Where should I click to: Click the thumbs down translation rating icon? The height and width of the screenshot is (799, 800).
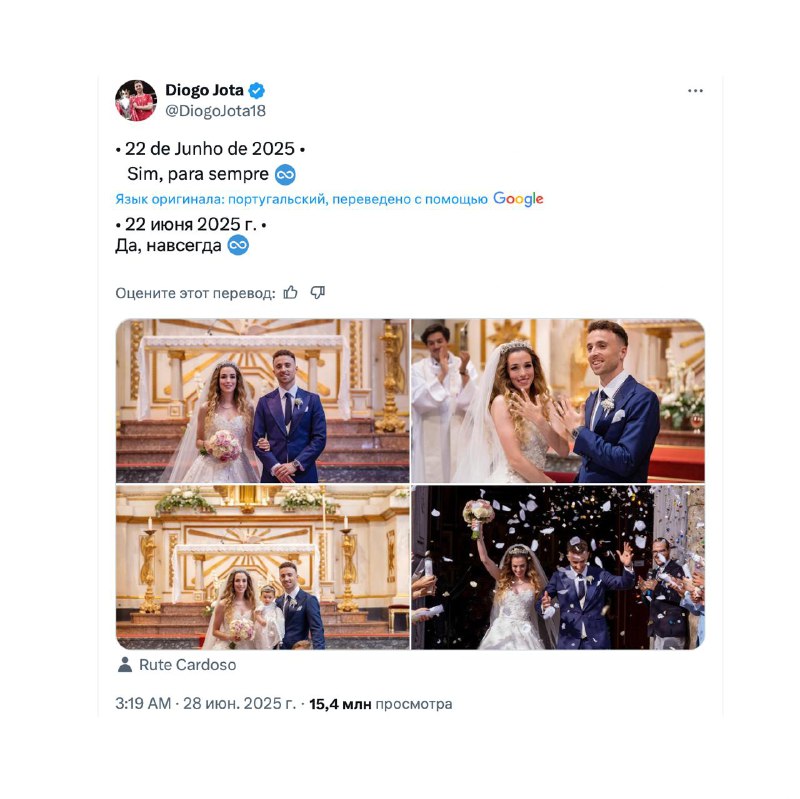pyautogui.click(x=317, y=292)
